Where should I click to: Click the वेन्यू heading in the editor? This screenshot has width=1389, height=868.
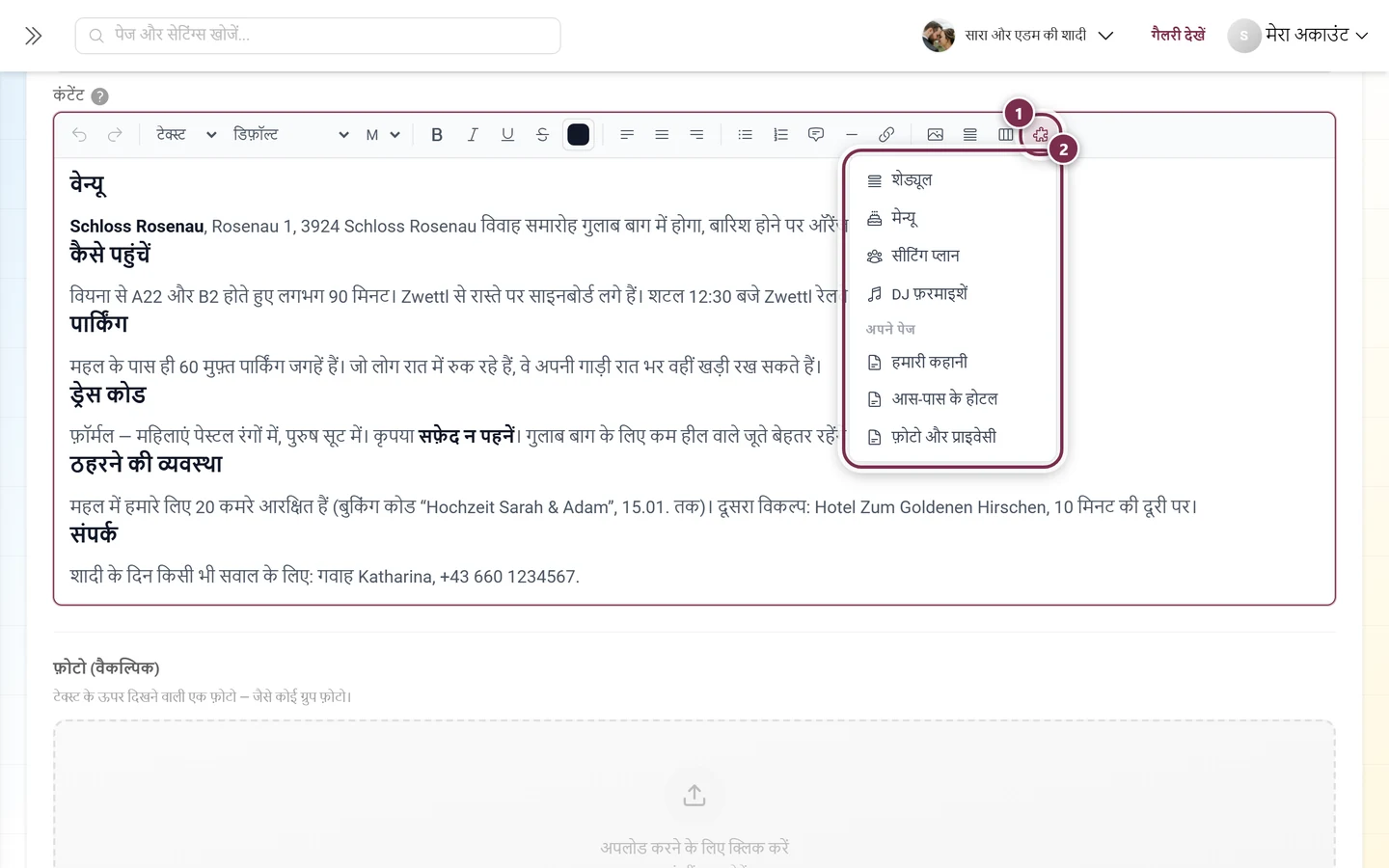pos(88,183)
